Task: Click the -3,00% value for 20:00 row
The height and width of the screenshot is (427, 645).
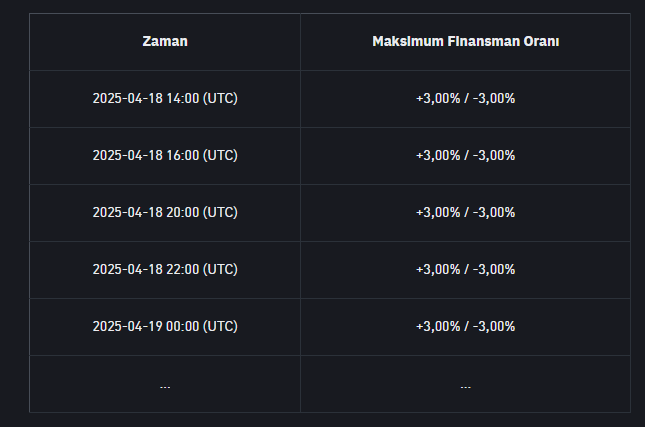Action: 494,212
